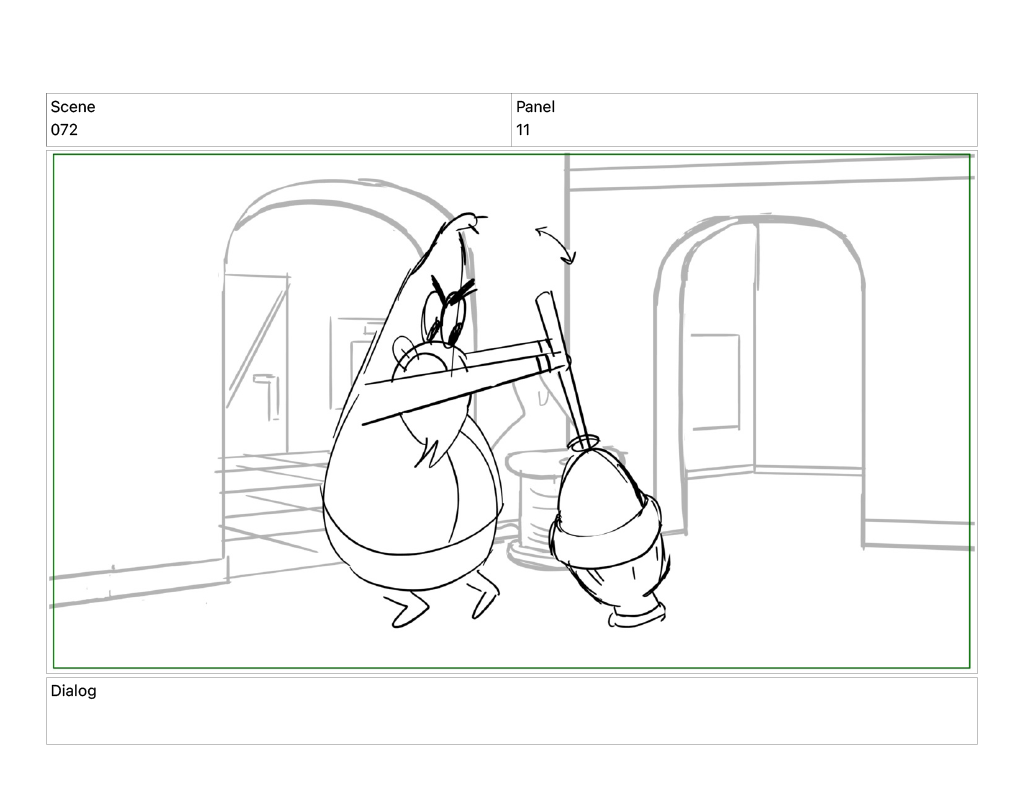Click the curved double-headed motion arrow
This screenshot has width=1024, height=791.
pos(556,244)
